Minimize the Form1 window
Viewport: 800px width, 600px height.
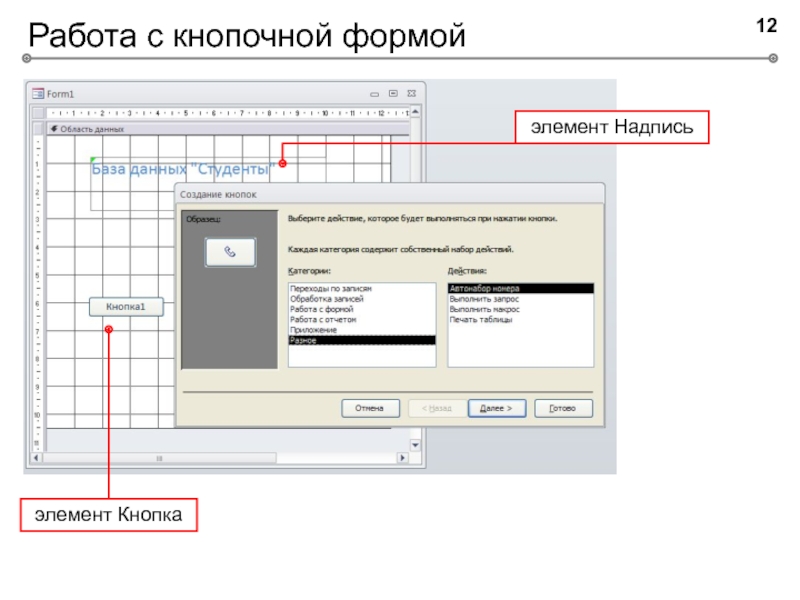[374, 94]
